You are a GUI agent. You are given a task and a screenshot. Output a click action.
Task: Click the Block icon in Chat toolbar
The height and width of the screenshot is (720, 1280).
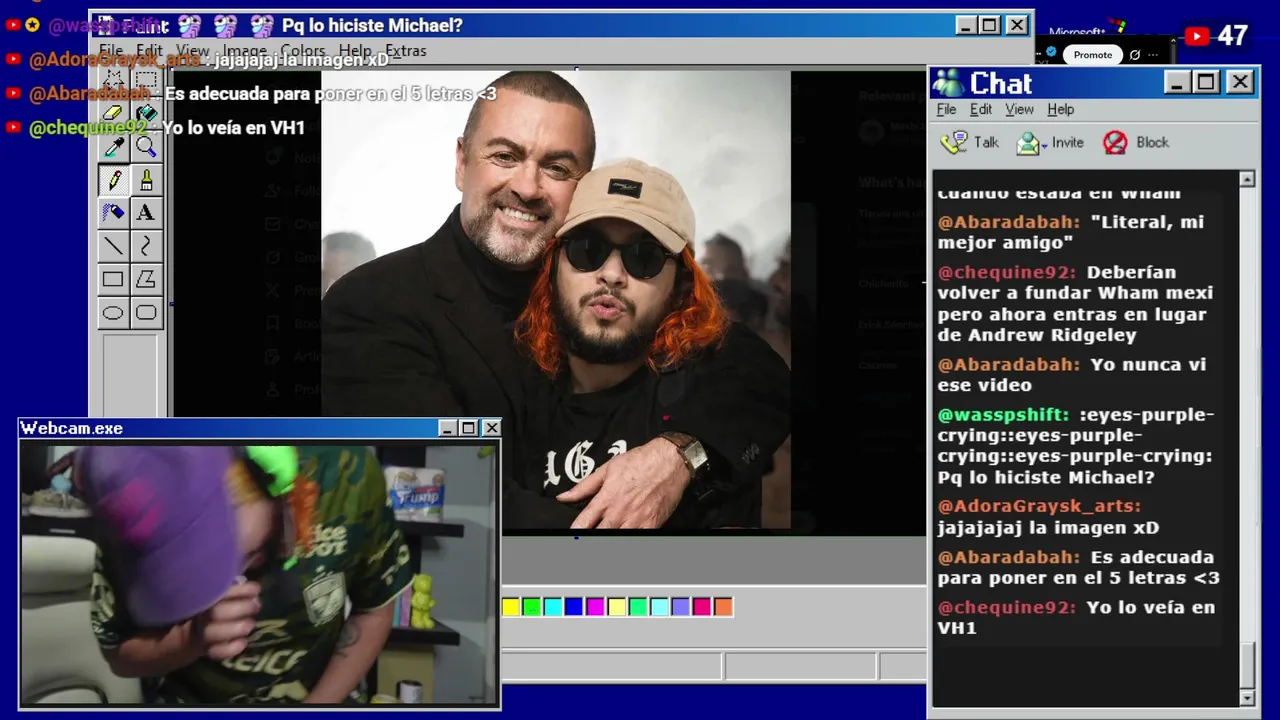[x=1115, y=143]
